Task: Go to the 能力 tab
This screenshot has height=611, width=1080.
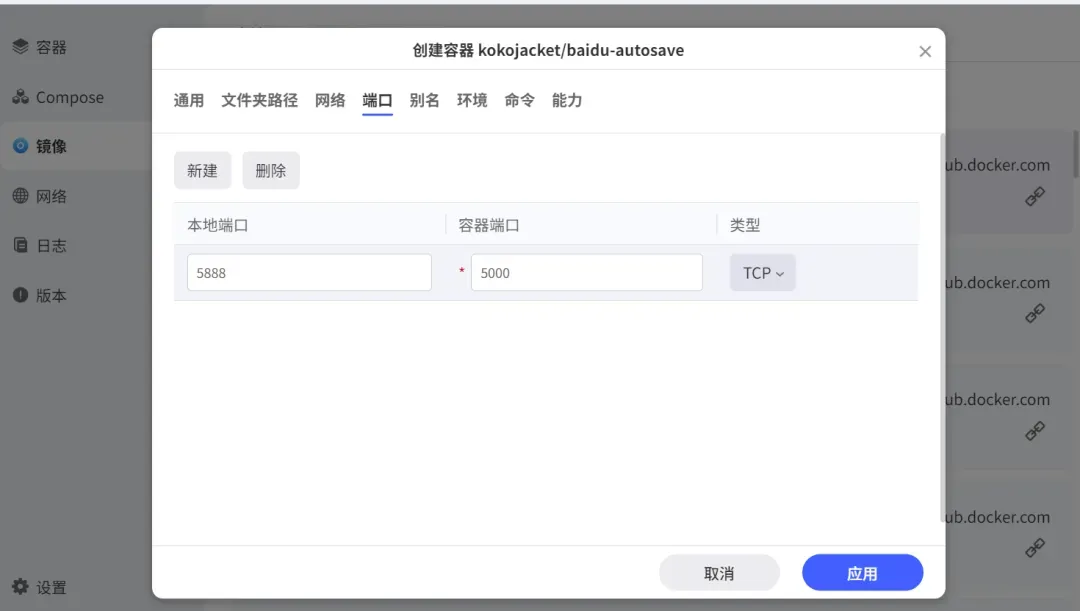Action: click(x=567, y=100)
